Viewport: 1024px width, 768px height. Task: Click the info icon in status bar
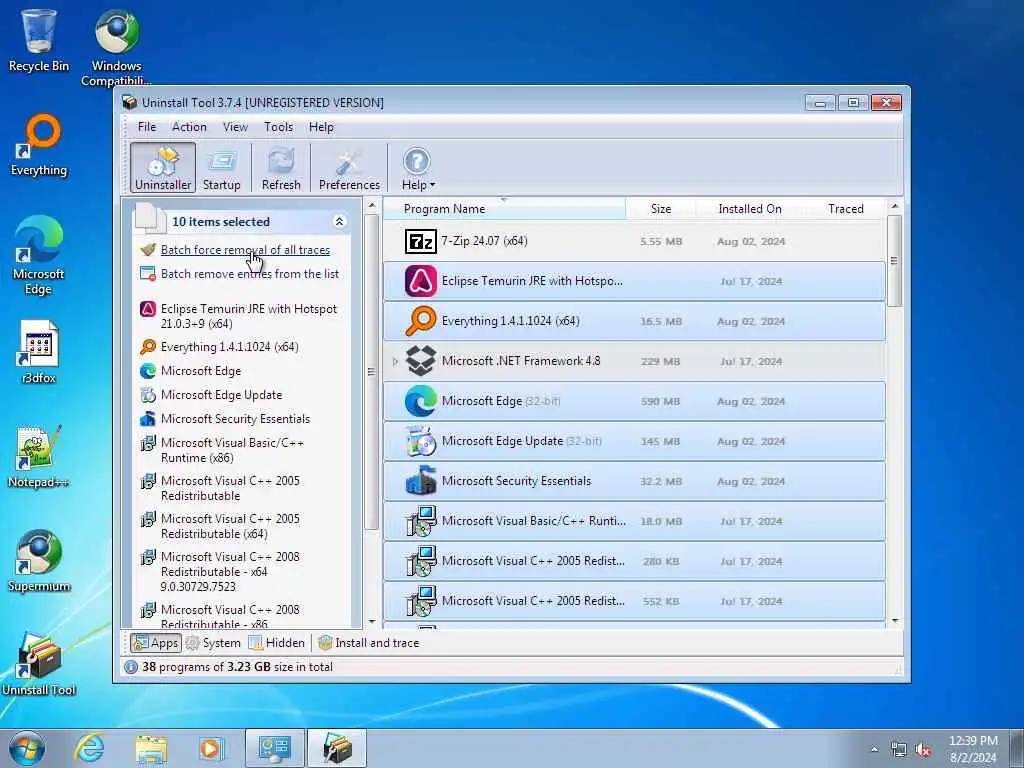[131, 667]
